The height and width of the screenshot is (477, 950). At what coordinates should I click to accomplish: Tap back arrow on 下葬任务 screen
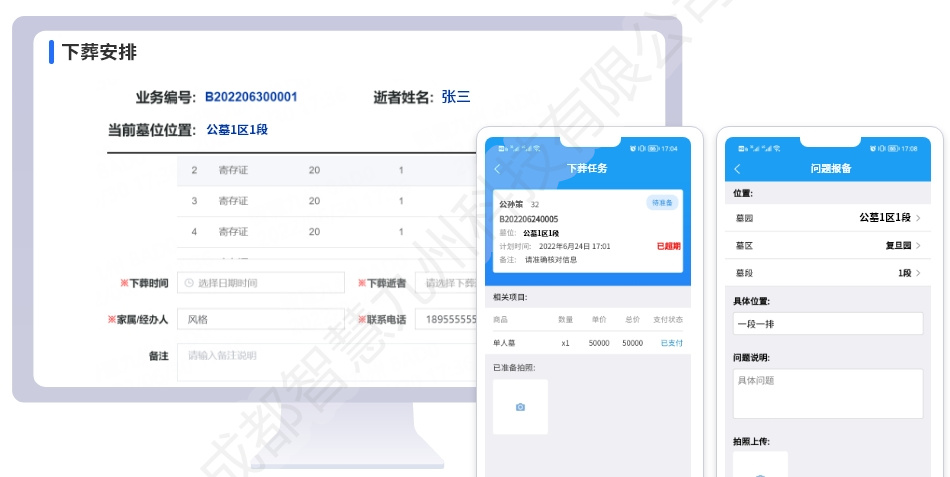[497, 169]
